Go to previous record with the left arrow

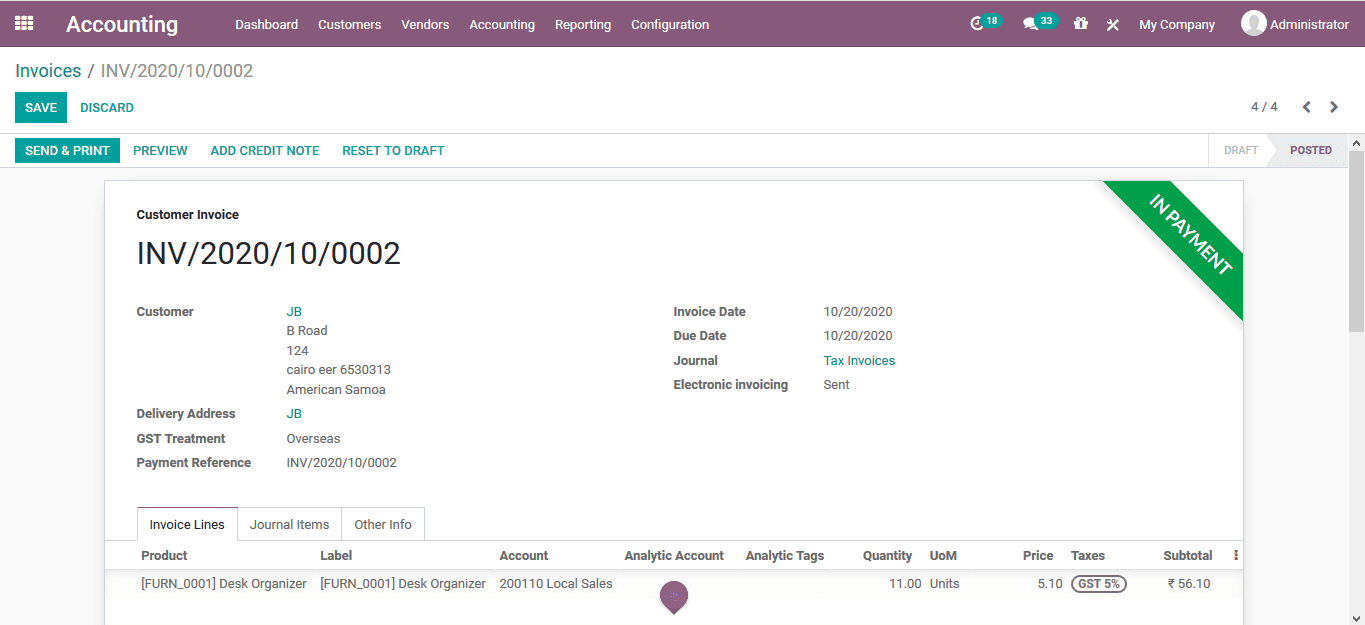coord(1306,106)
